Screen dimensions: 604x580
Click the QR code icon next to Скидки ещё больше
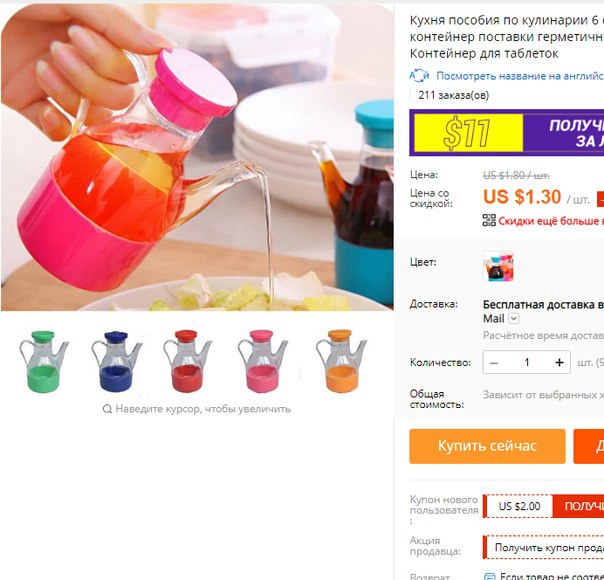(x=489, y=220)
